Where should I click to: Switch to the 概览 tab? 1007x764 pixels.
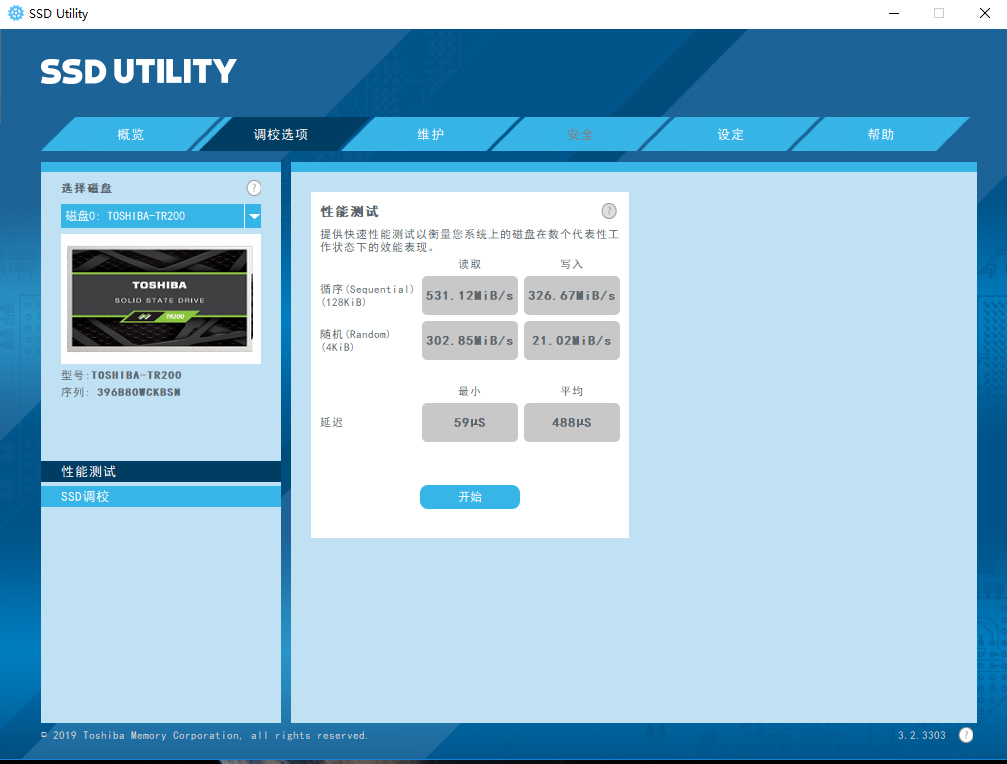(131, 135)
